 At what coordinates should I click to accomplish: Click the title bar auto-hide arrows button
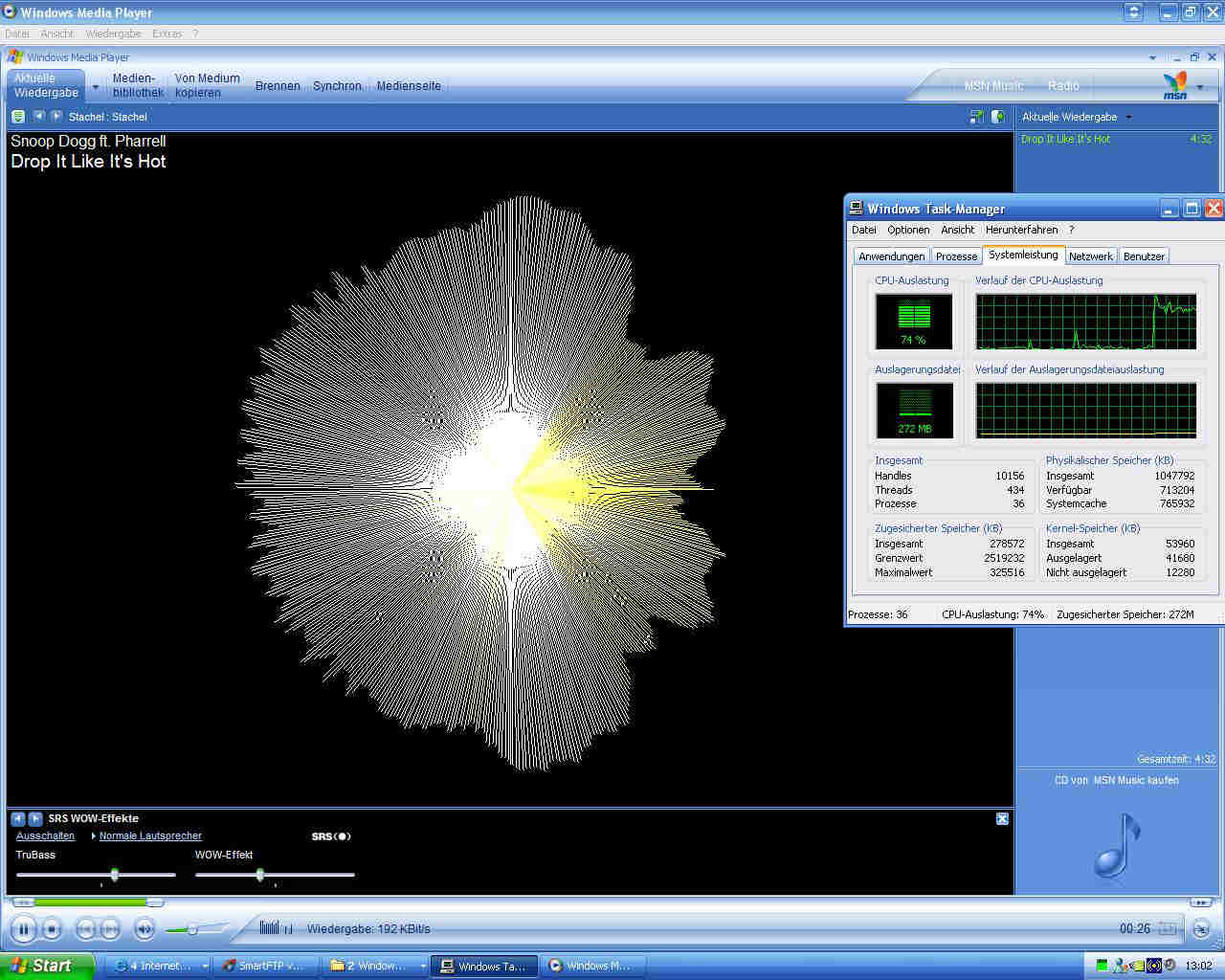(1135, 12)
